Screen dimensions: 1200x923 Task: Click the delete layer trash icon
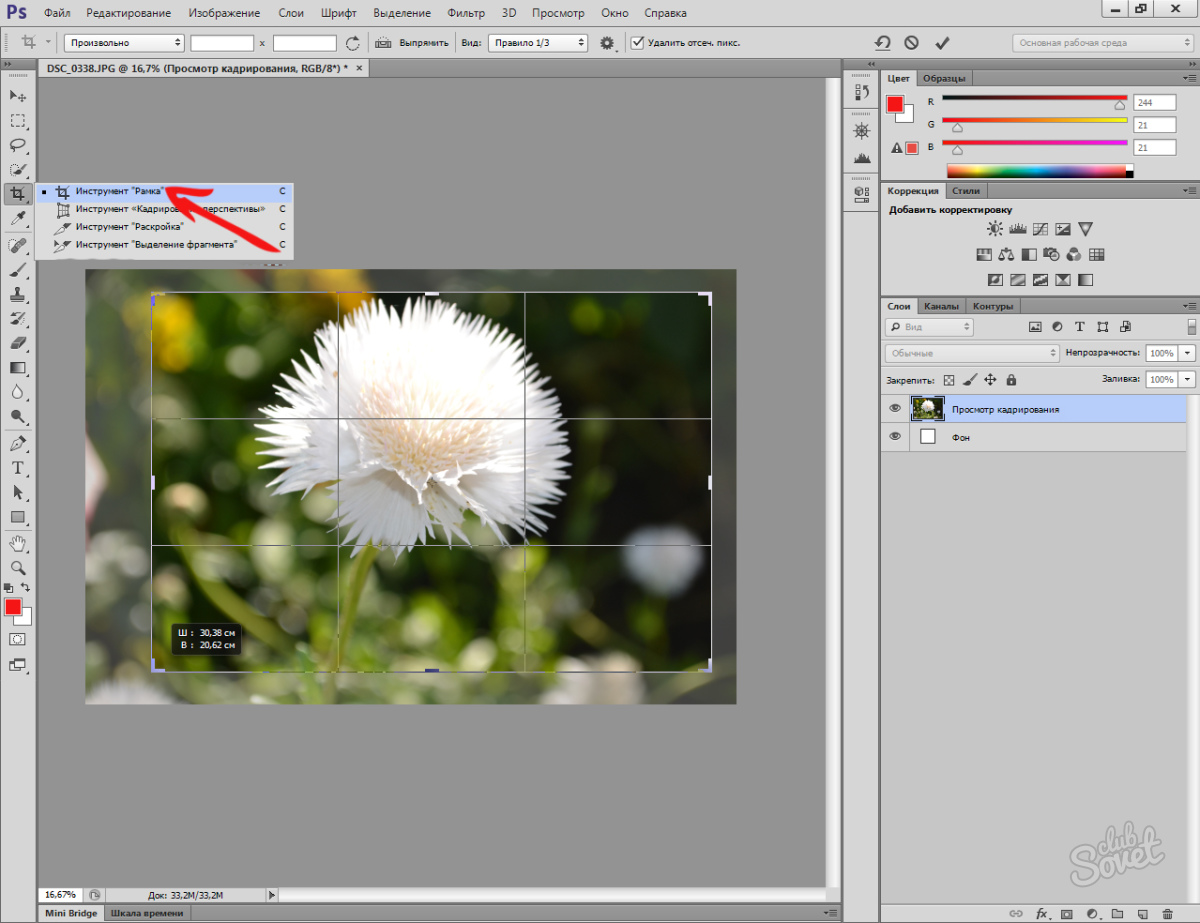pyautogui.click(x=1166, y=914)
